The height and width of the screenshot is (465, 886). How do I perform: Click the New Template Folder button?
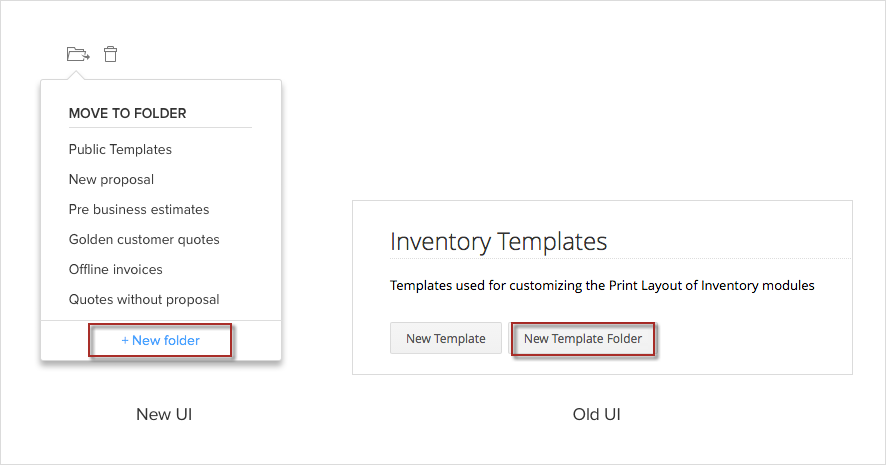coord(583,338)
